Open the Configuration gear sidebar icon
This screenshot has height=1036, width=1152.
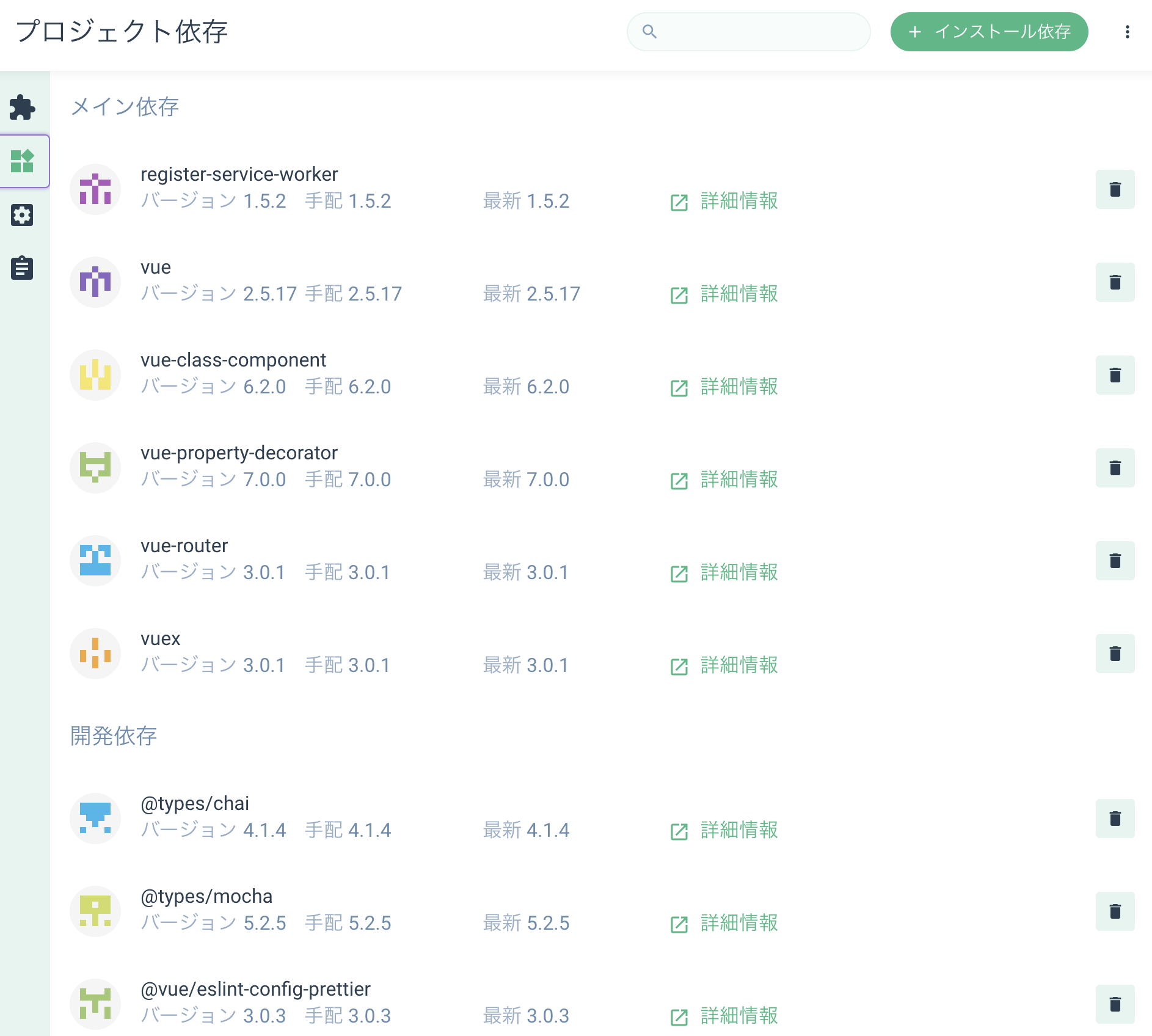pyautogui.click(x=23, y=215)
